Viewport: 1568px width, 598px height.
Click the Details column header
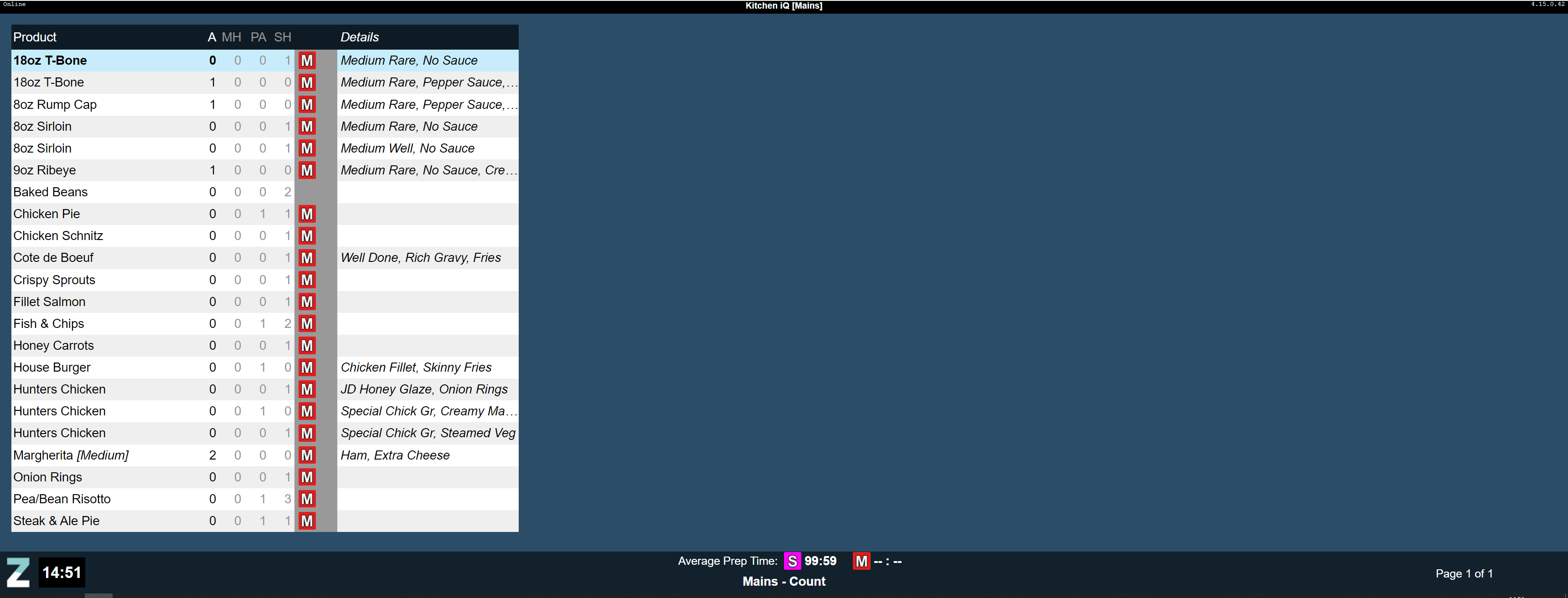click(359, 37)
